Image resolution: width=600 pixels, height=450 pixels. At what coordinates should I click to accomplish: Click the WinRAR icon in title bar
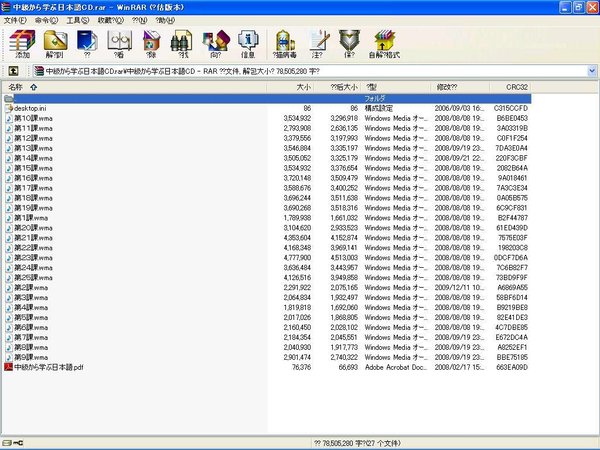[6, 7]
